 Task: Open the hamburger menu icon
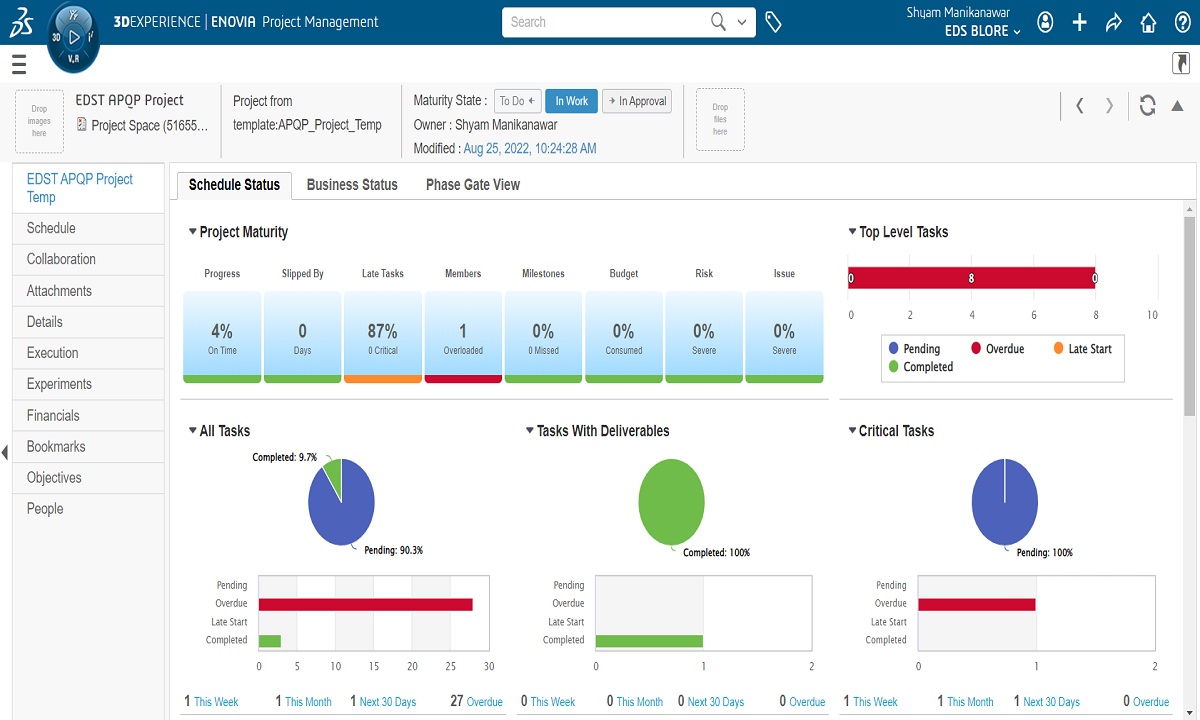click(x=19, y=65)
